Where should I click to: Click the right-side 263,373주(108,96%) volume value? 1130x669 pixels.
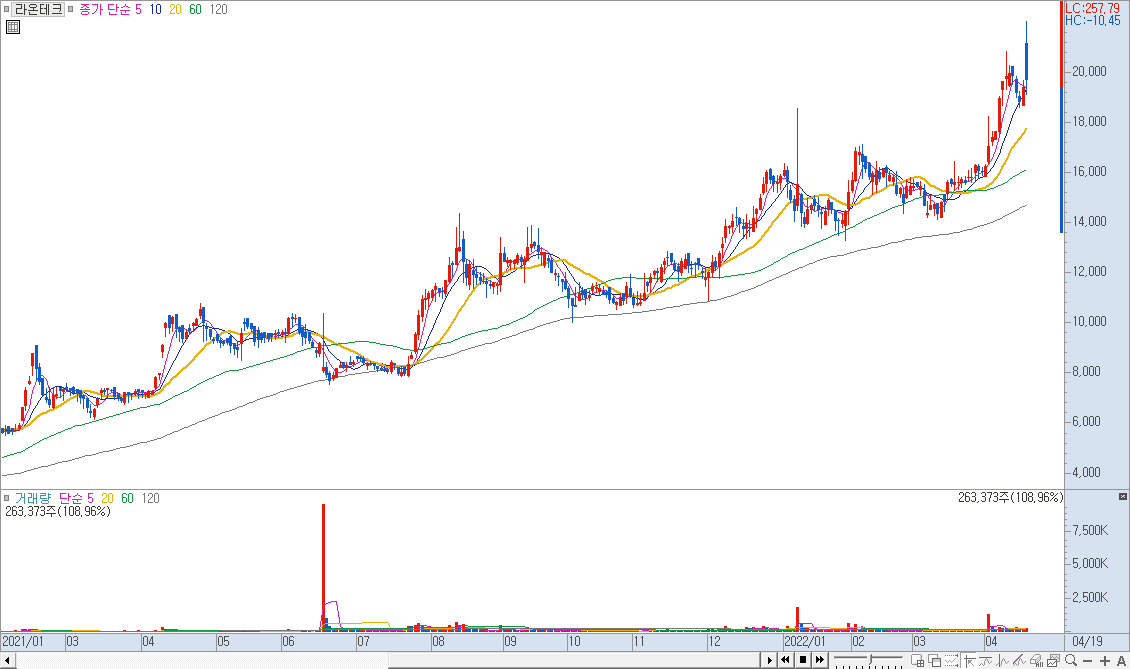1010,497
